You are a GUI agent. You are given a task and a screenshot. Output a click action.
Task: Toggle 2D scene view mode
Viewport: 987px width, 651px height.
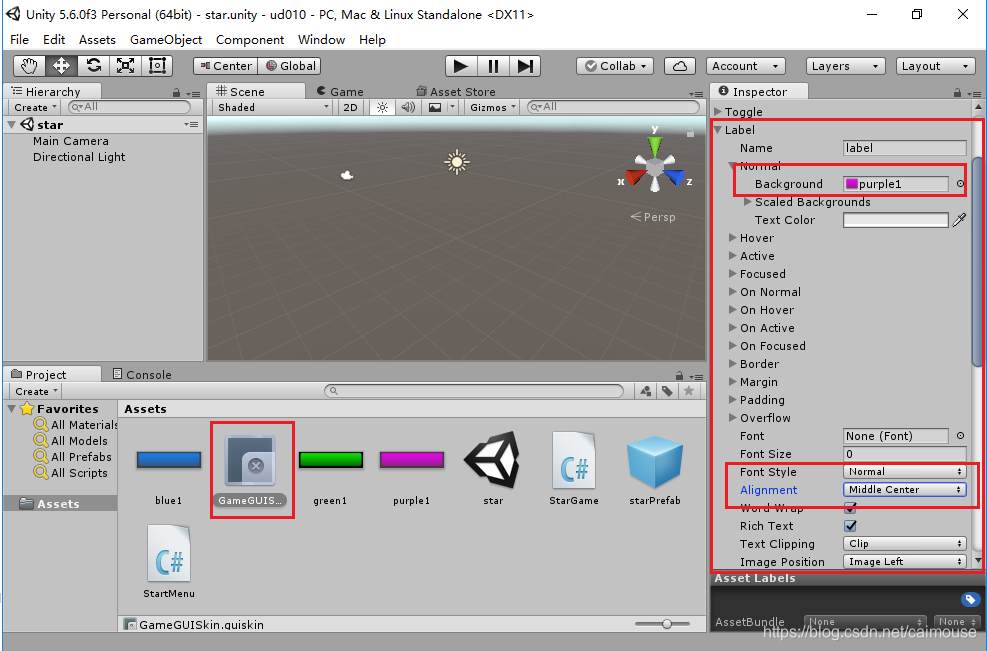click(x=350, y=108)
